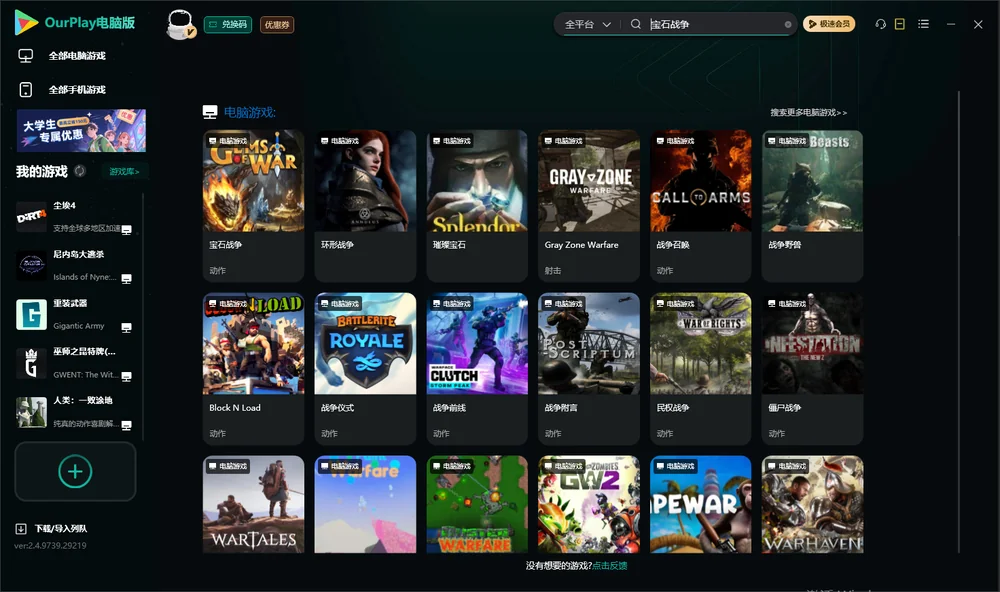Open the 僵尸战争 Infestation card
This screenshot has height=592, width=1000.
coord(812,368)
